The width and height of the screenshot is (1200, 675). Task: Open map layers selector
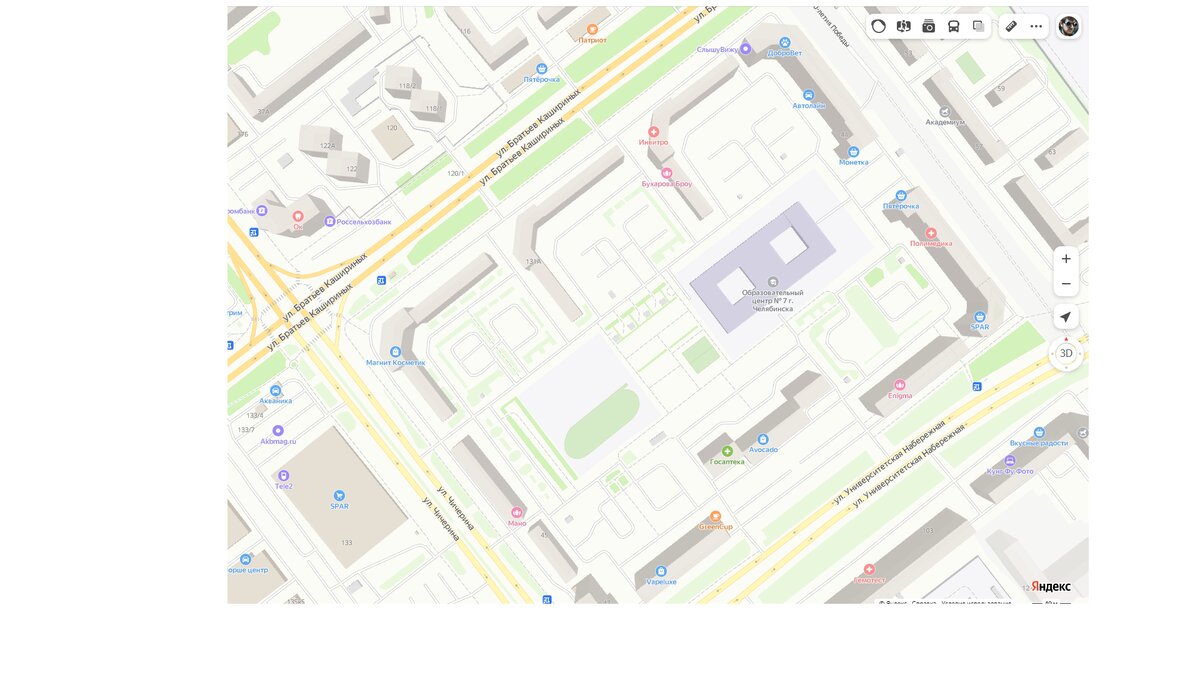tap(979, 26)
